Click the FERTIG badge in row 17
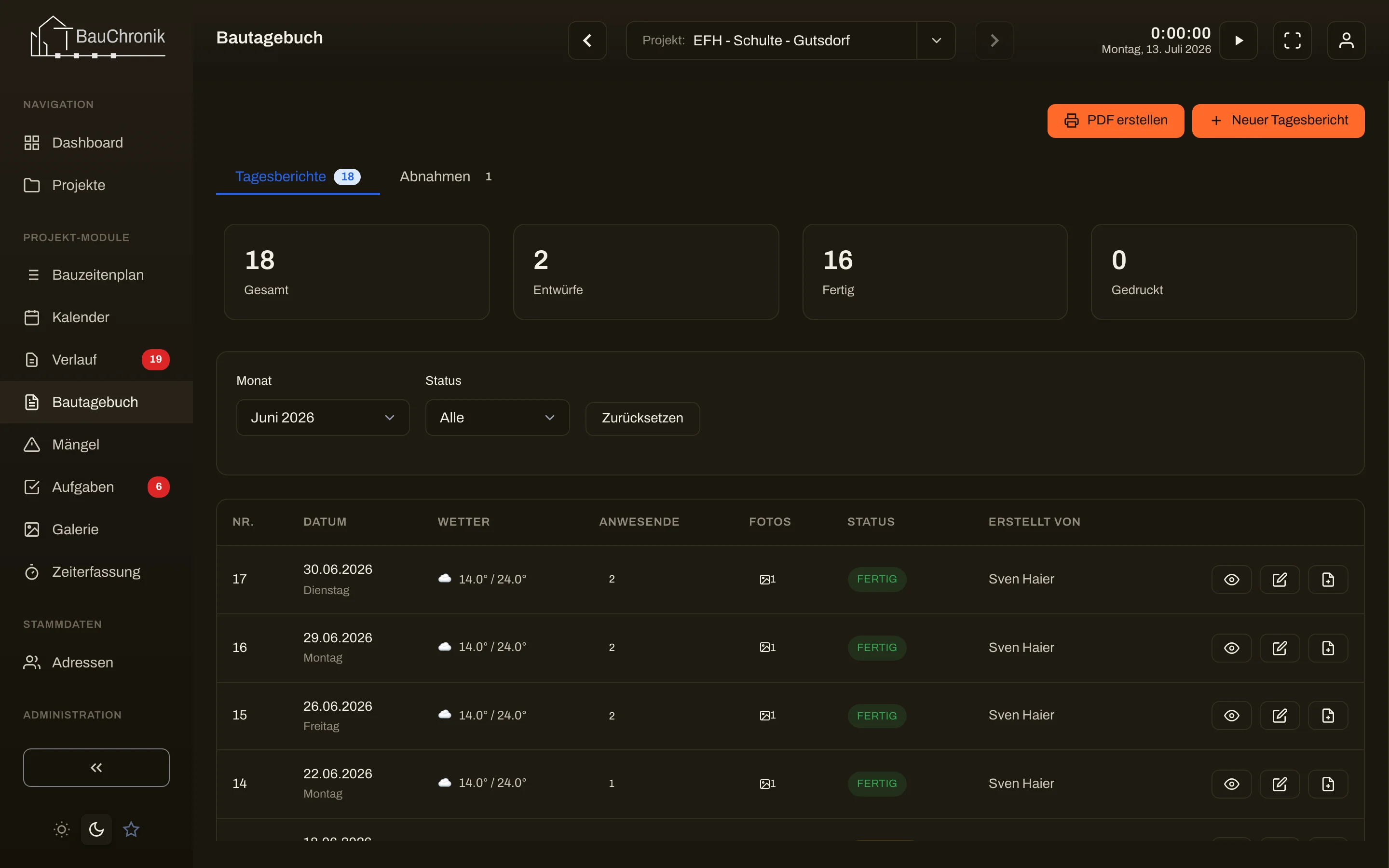 coord(876,579)
